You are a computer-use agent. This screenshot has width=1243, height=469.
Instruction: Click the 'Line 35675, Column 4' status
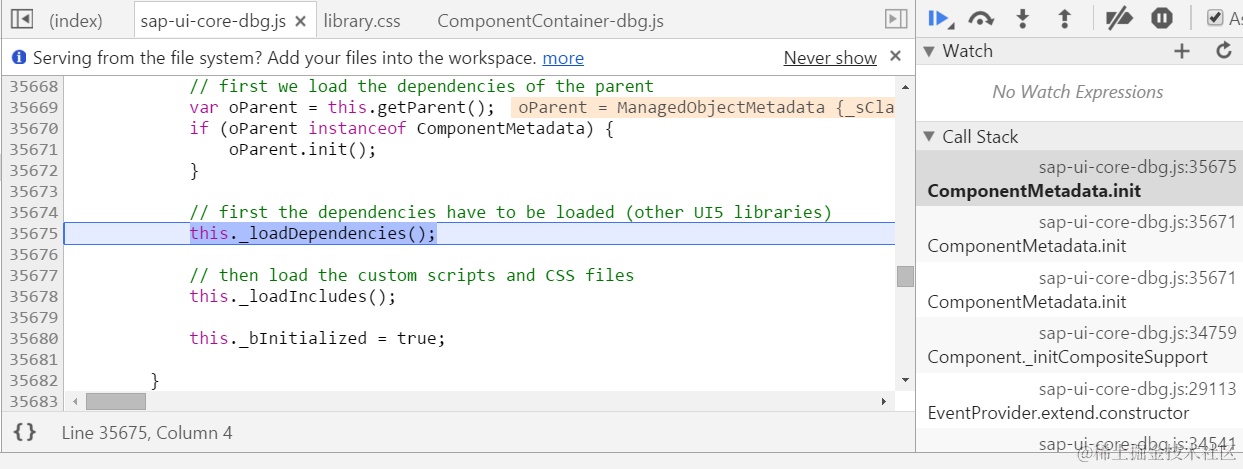pos(147,433)
